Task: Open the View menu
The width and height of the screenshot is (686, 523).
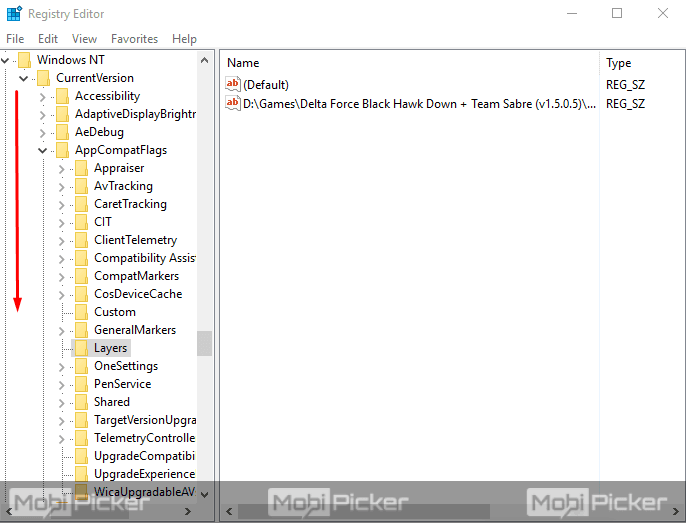Action: pos(84,39)
